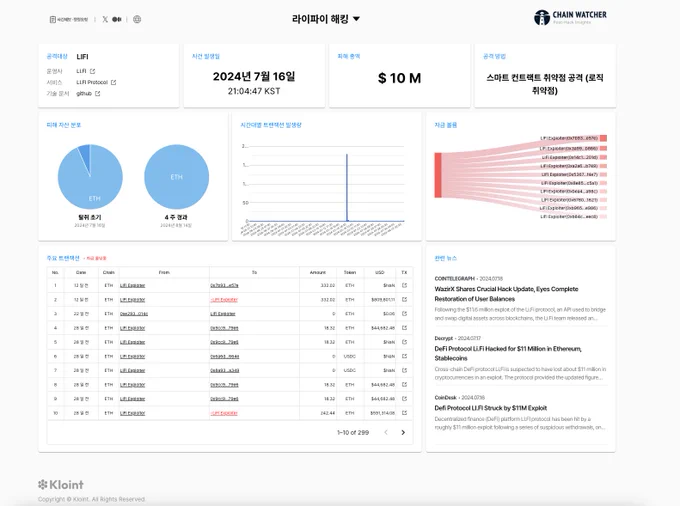The height and width of the screenshot is (506, 680).
Task: Click To Lifi Exploiter link in row 3
Action: [x=222, y=313]
